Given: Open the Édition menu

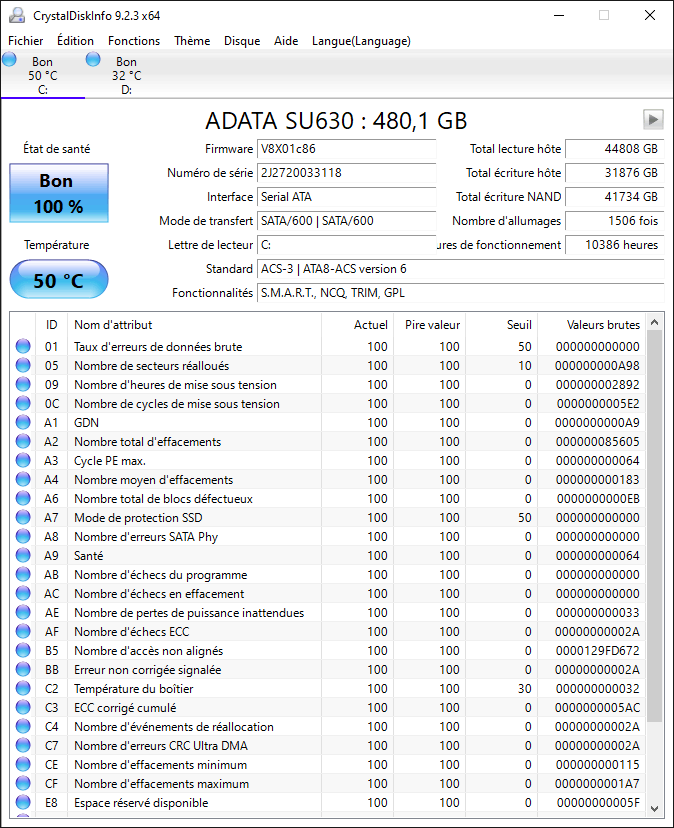Looking at the screenshot, I should [x=75, y=41].
